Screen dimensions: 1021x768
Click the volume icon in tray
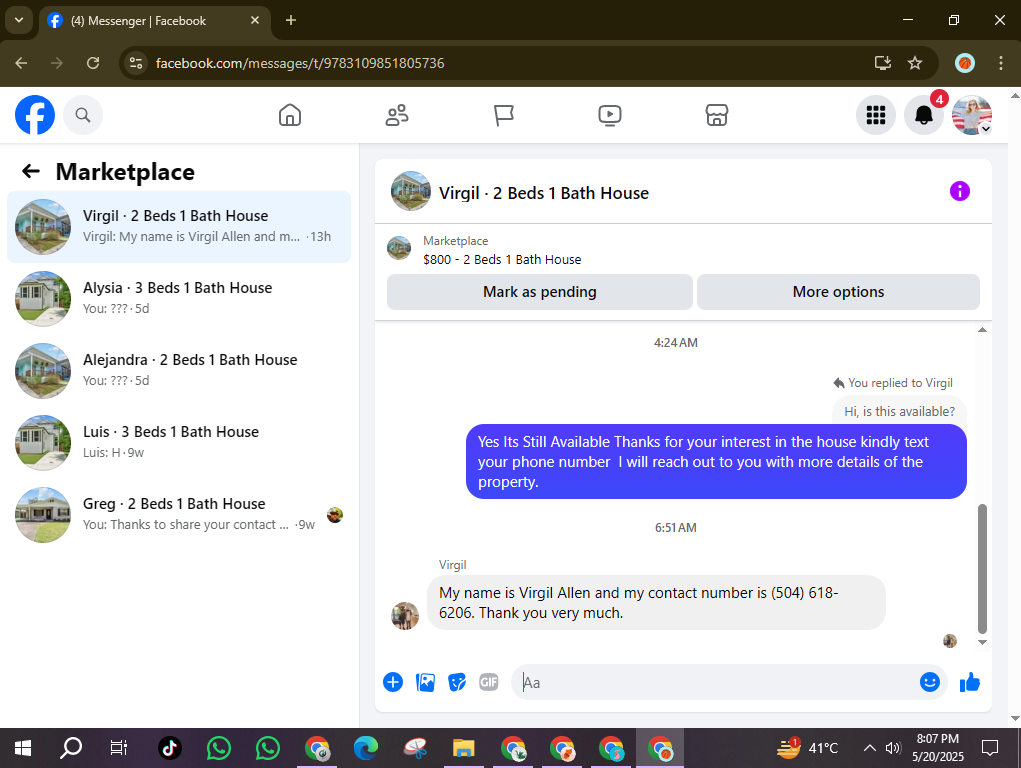pyautogui.click(x=893, y=748)
